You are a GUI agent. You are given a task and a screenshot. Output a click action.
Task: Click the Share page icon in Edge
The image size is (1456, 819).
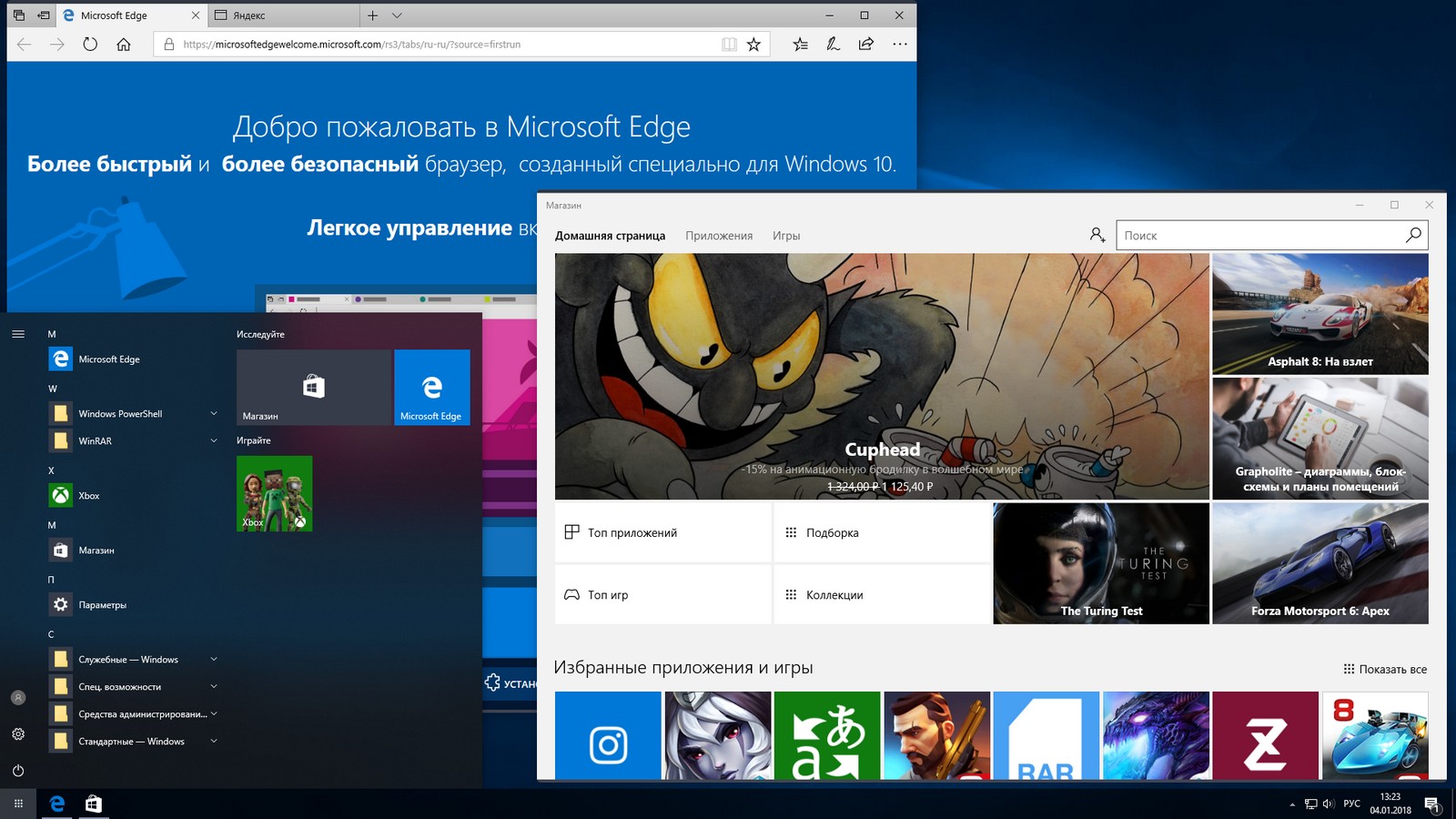(866, 44)
